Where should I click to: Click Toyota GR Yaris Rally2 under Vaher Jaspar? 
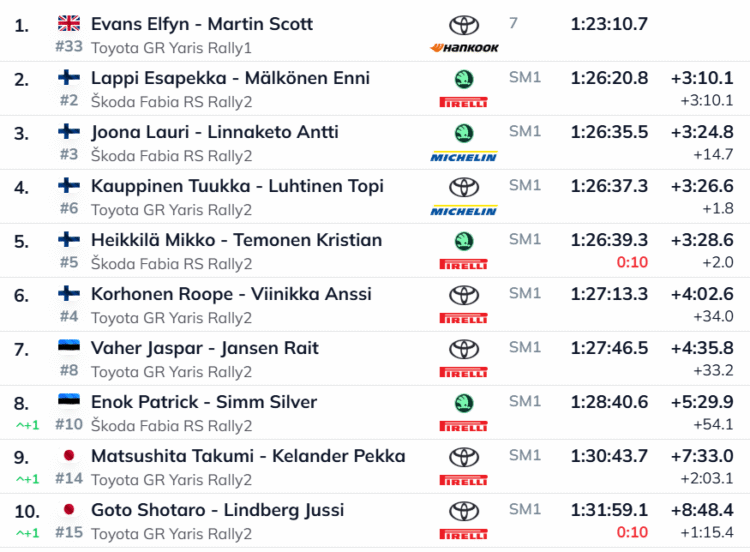(171, 372)
